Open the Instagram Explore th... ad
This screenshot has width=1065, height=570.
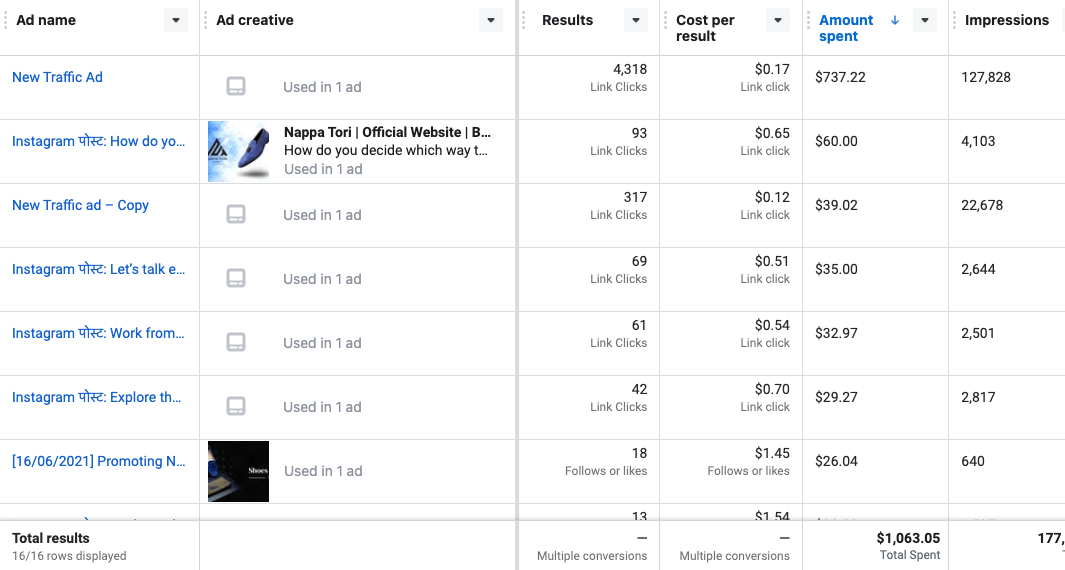[x=96, y=397]
